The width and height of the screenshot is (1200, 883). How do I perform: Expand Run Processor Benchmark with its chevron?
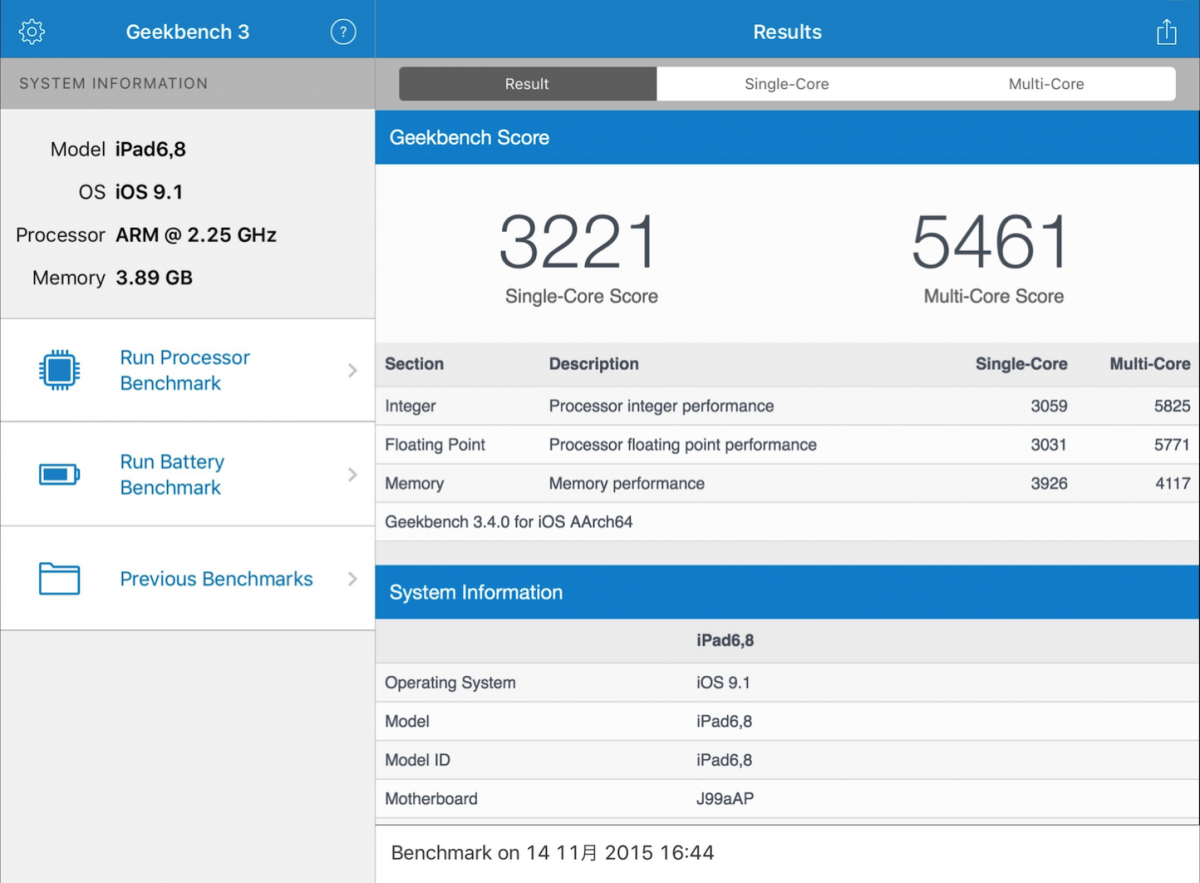point(352,369)
